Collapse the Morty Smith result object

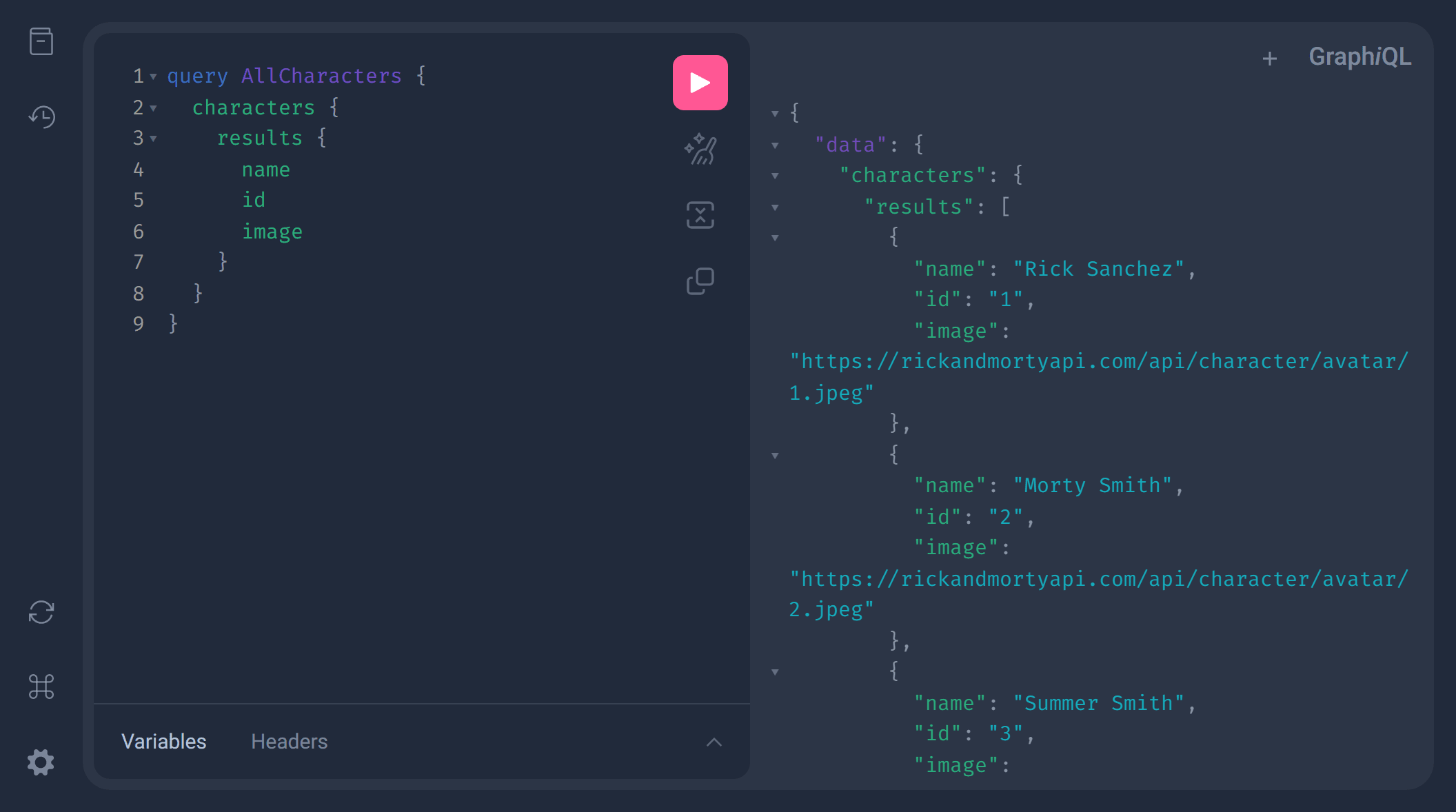776,456
